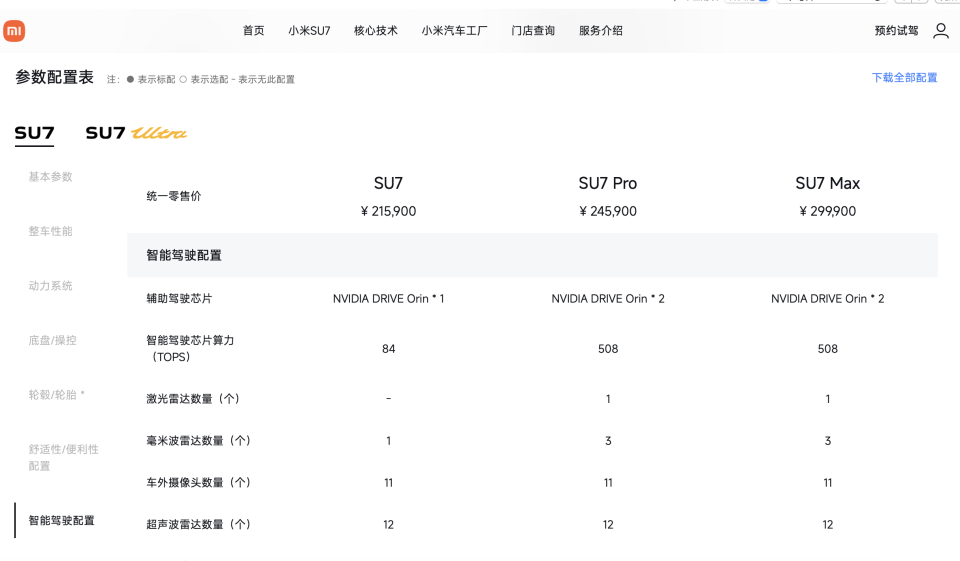Open 小米汽车工厂 navigation item

click(454, 31)
